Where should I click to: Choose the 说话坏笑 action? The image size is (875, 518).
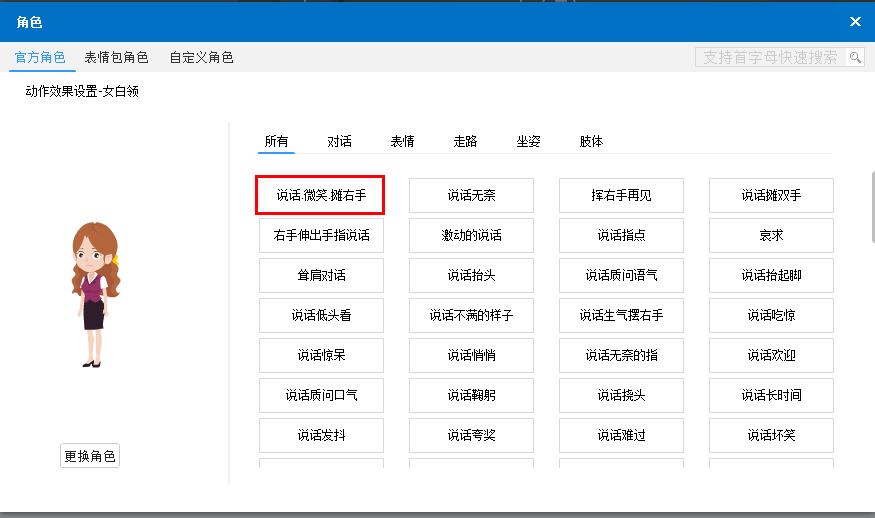point(771,435)
